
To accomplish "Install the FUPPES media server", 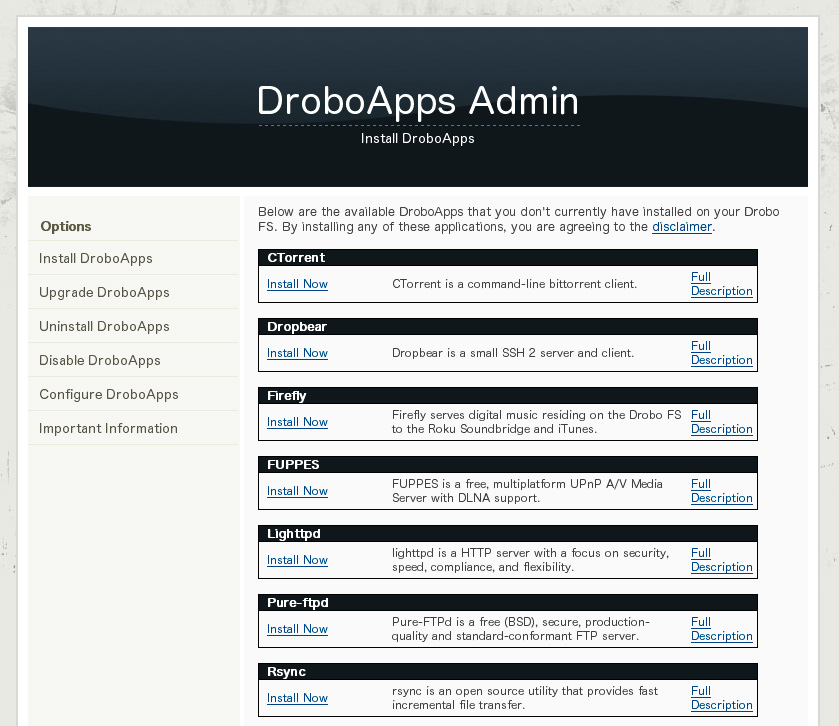I will (297, 491).
